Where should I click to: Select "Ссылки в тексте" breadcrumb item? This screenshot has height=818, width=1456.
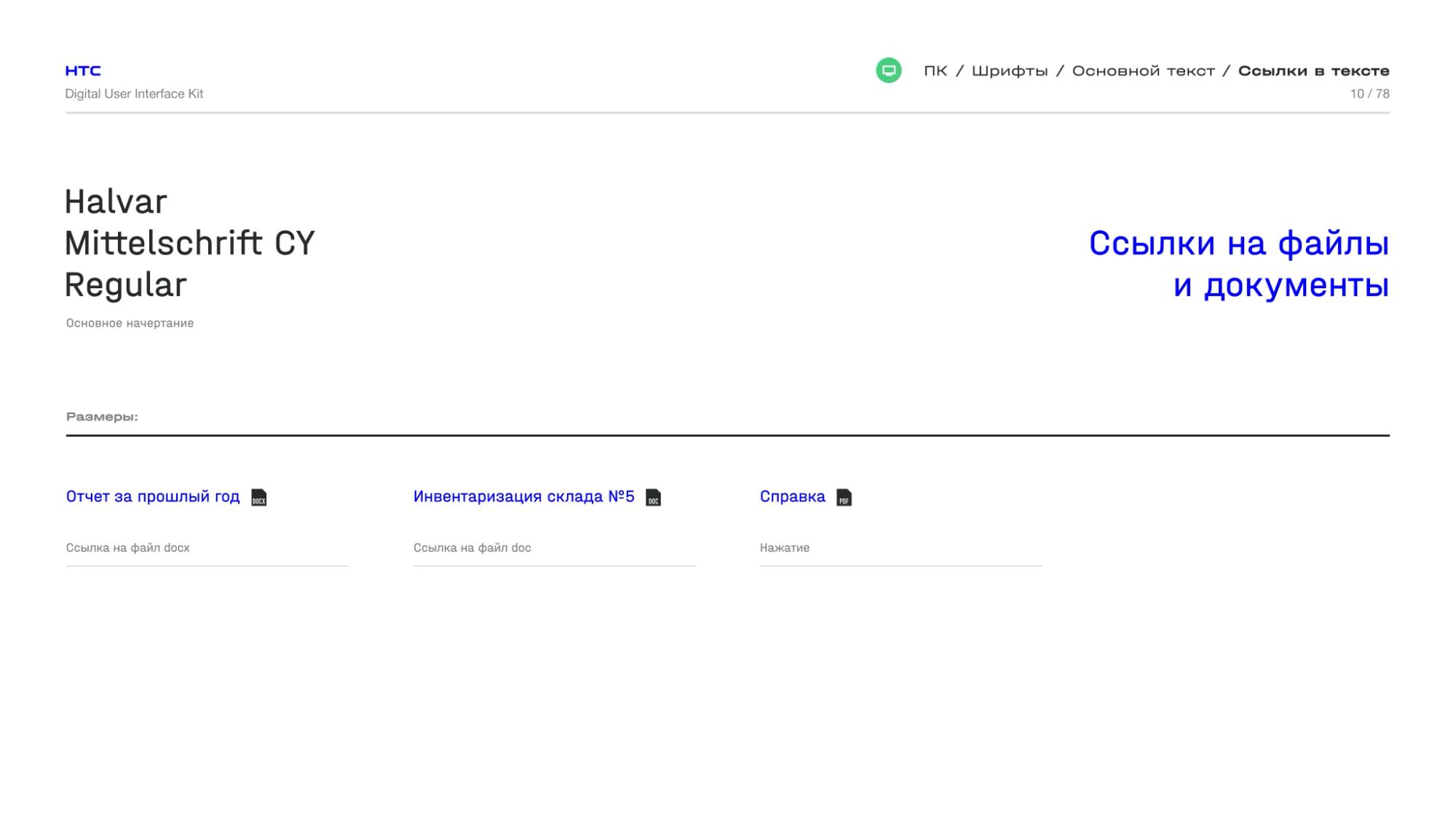click(x=1314, y=71)
